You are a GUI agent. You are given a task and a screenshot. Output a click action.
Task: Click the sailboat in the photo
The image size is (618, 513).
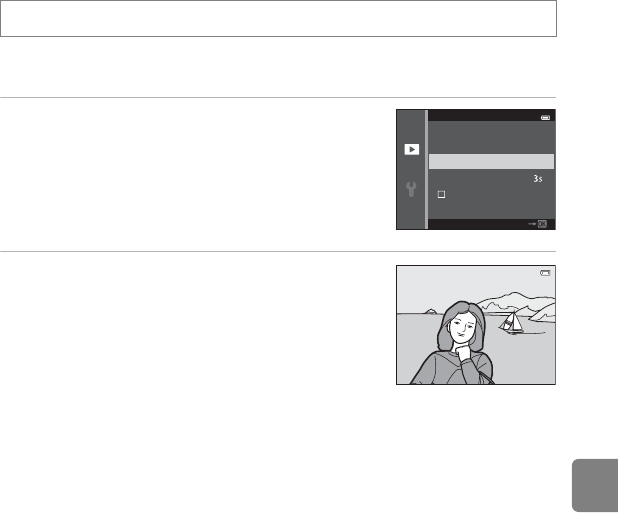coord(512,323)
